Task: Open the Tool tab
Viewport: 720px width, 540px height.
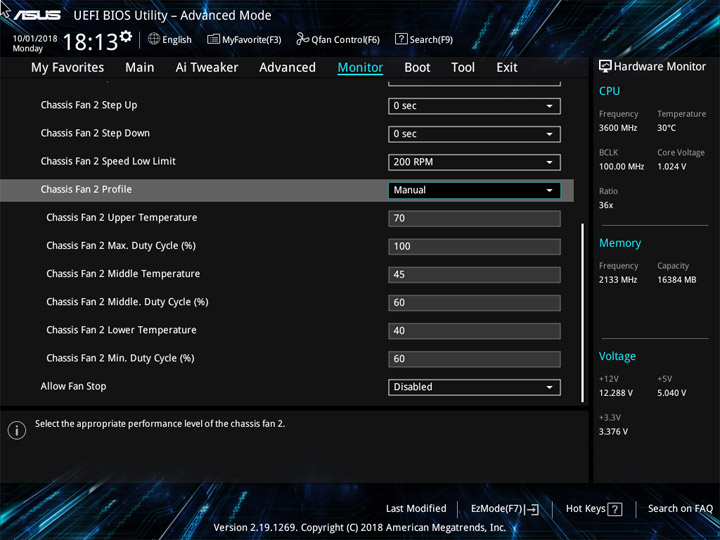Action: 463,68
